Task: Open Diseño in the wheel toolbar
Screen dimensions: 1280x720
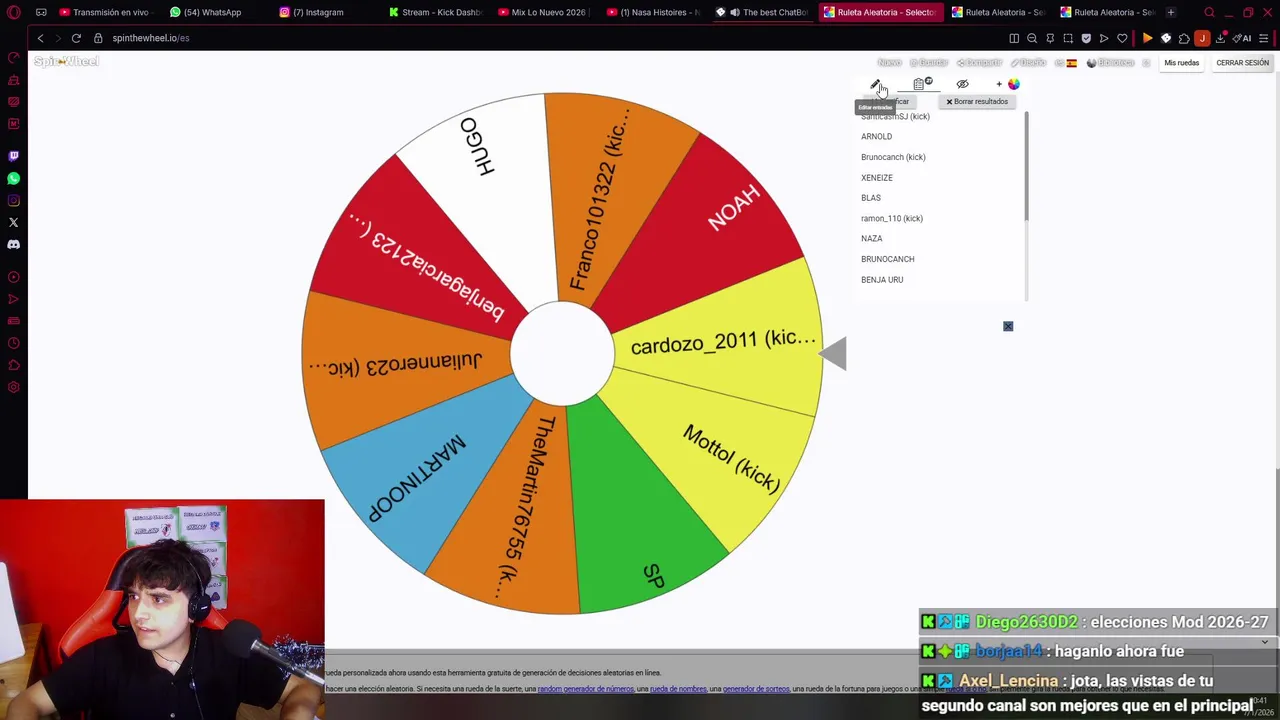Action: pos(1029,63)
